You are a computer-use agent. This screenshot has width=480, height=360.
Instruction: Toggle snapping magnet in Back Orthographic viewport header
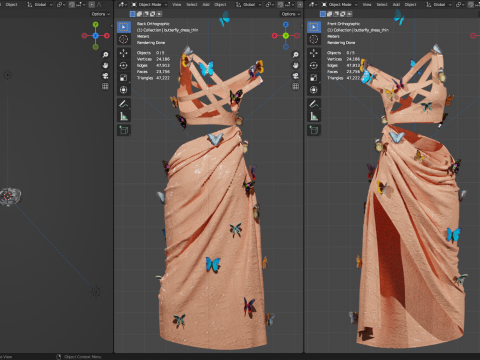tap(280, 5)
